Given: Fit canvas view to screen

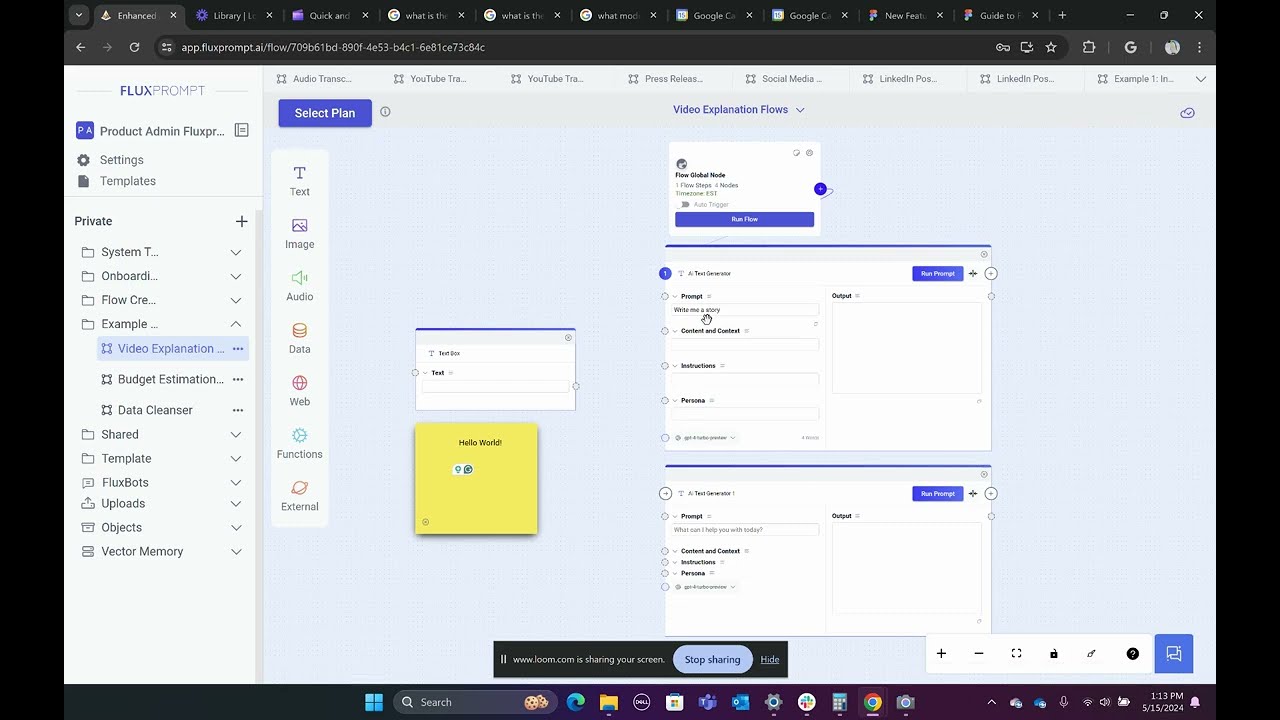Looking at the screenshot, I should [1016, 654].
